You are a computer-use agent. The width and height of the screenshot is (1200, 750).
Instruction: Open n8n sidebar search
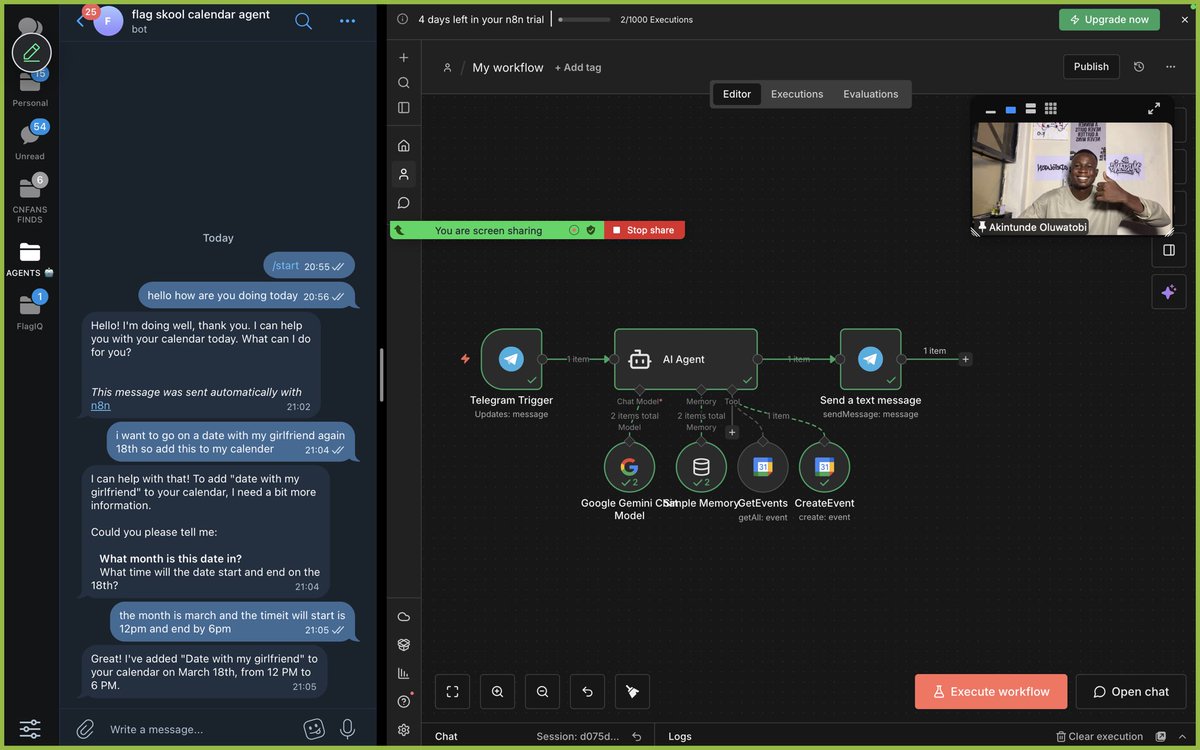404,83
